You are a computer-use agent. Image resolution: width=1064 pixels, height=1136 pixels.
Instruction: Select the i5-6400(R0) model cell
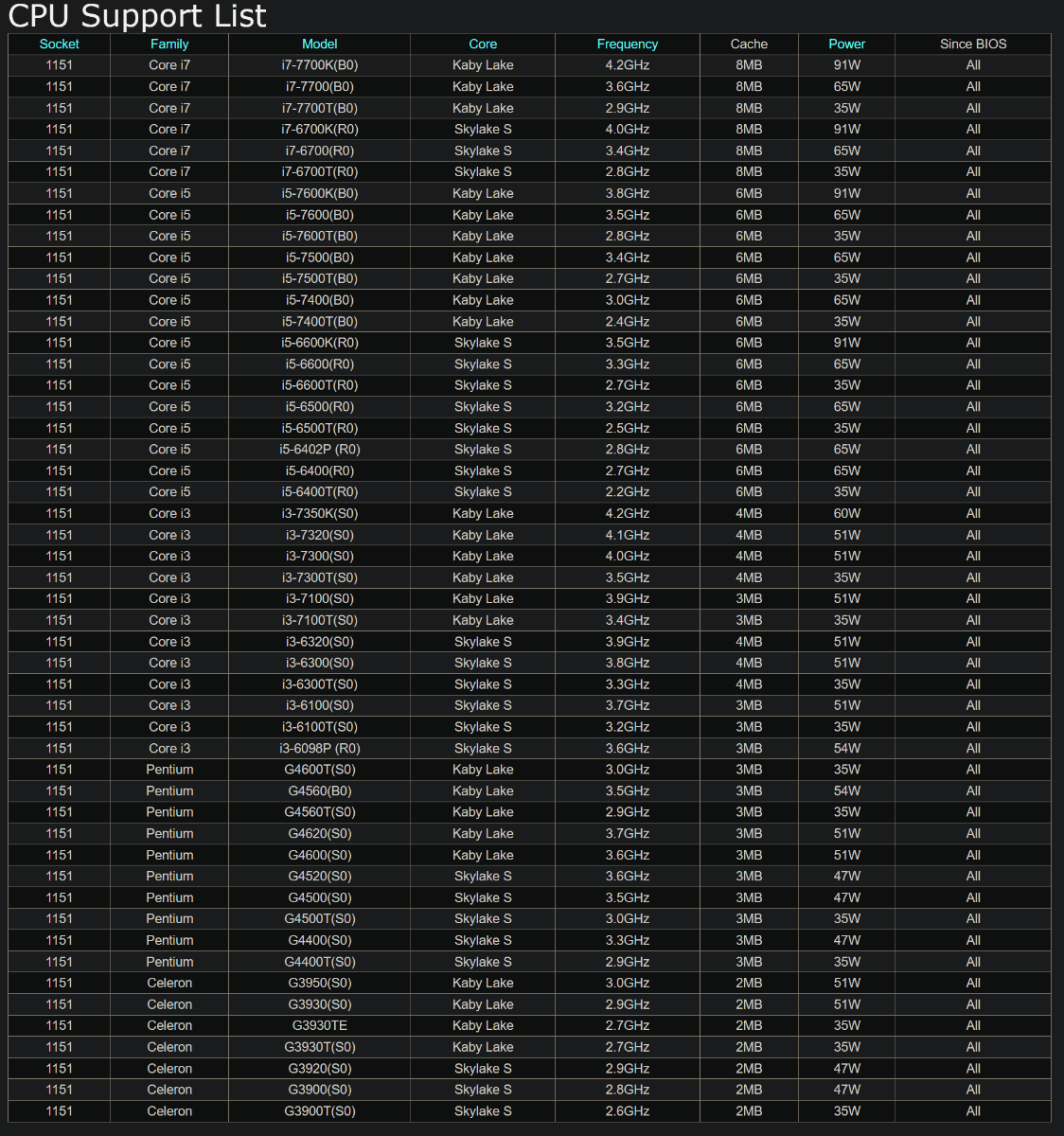click(x=320, y=470)
